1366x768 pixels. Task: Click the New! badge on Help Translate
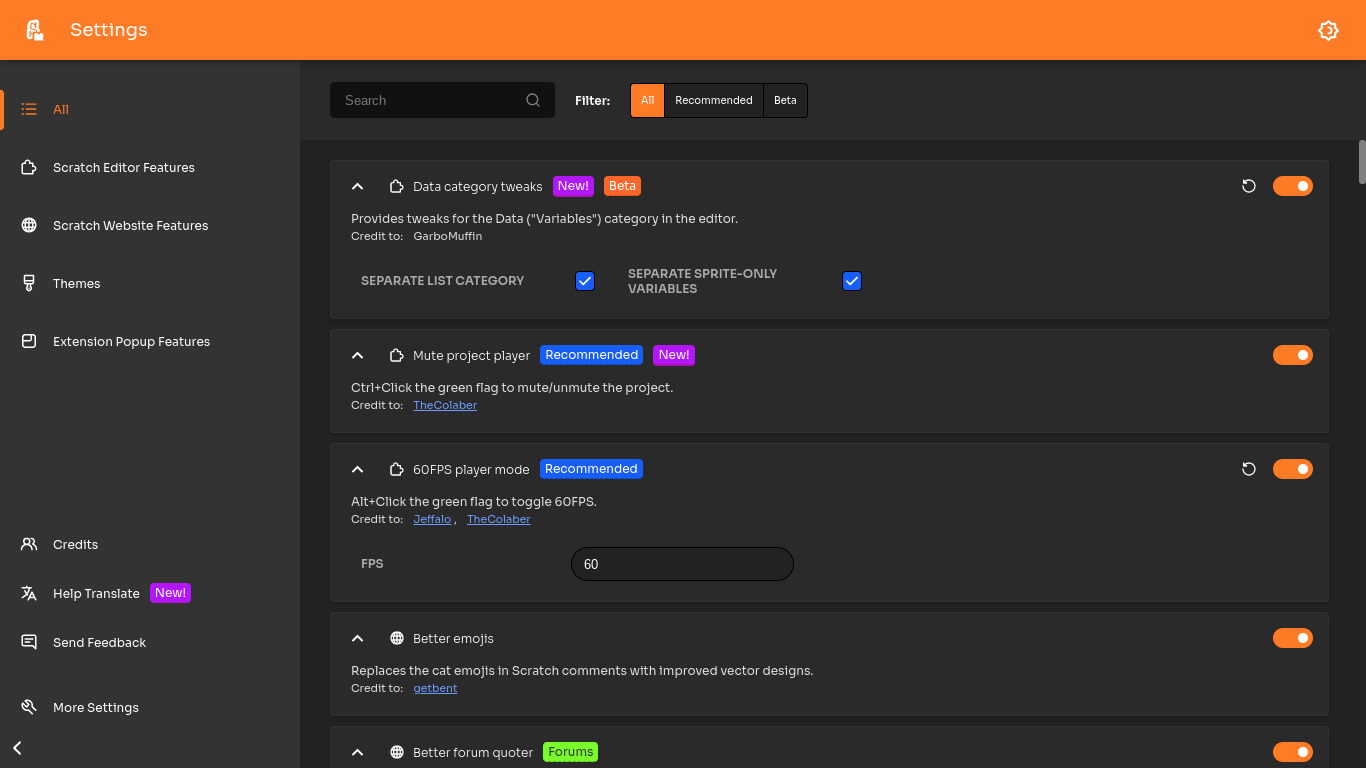pos(170,593)
